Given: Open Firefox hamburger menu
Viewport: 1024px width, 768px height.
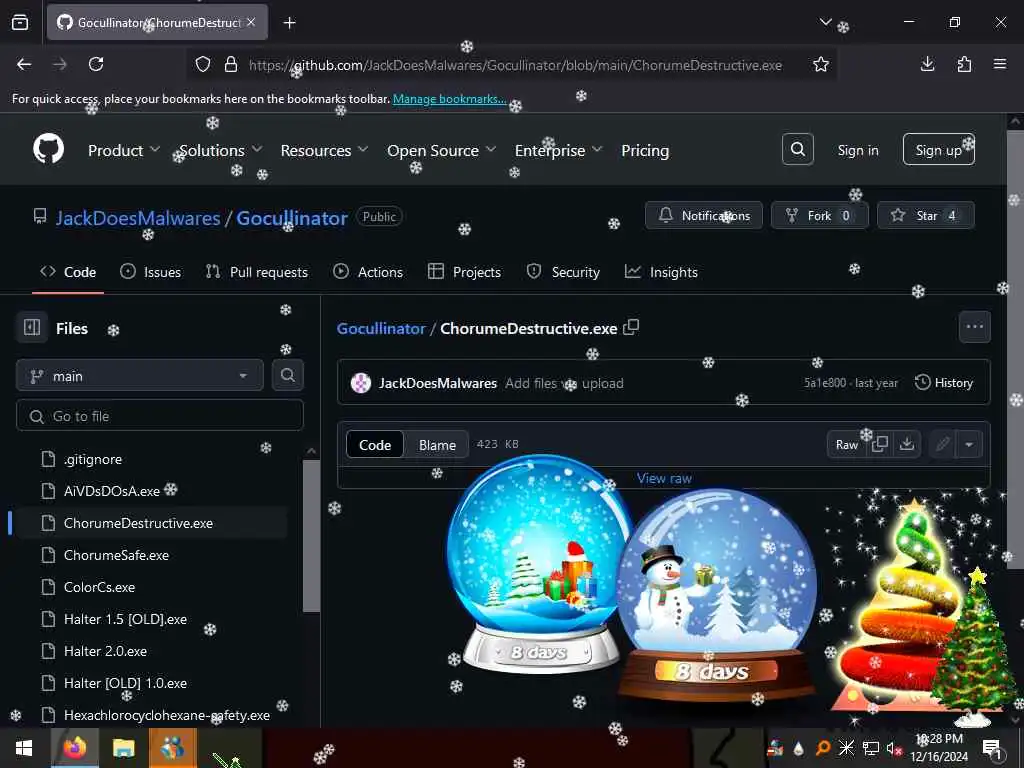Looking at the screenshot, I should (1000, 64).
